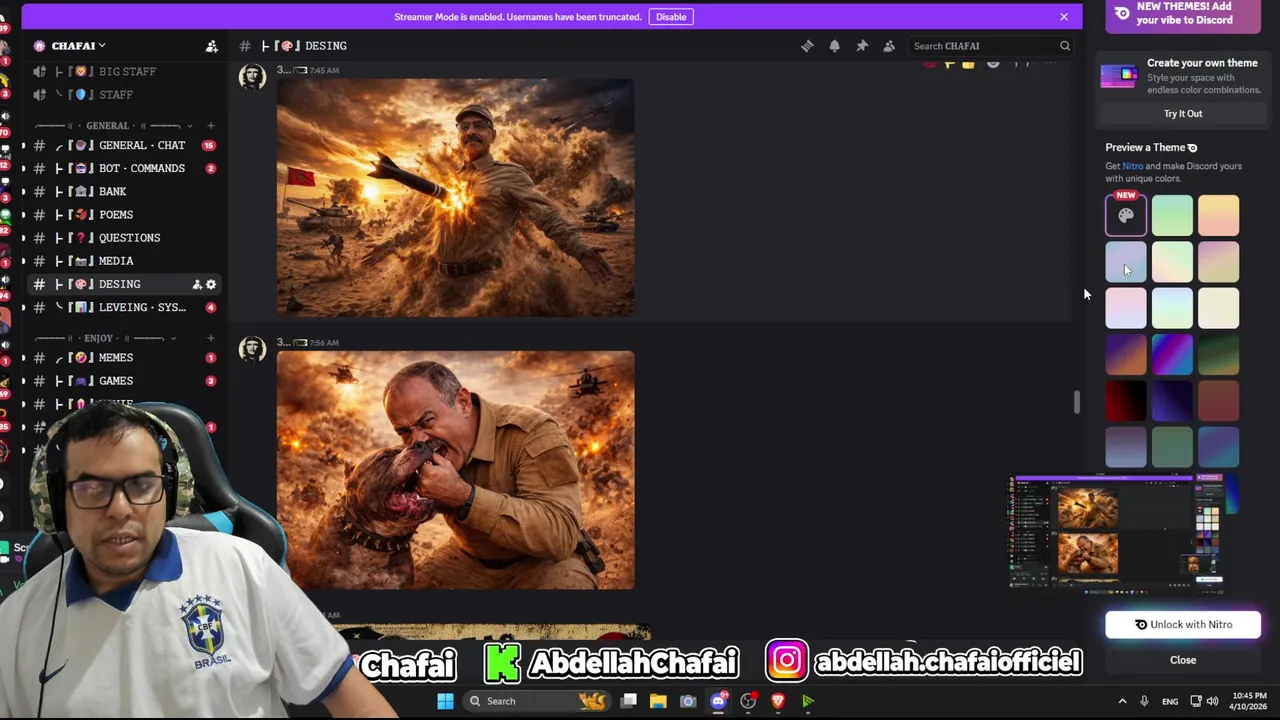Open Discord from the taskbar

[x=718, y=701]
